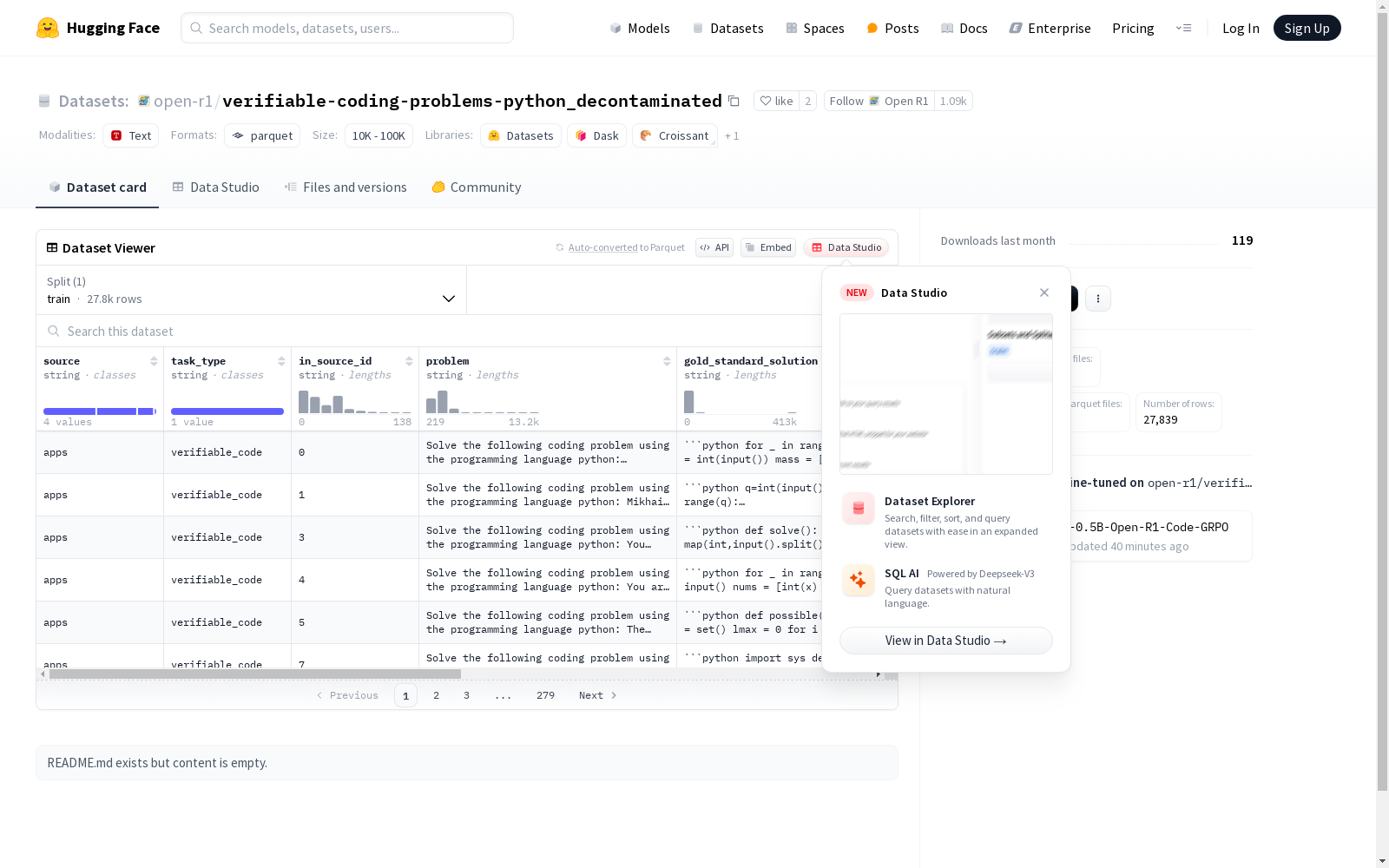Select the Text modality tag
This screenshot has width=1389, height=868.
click(x=131, y=135)
